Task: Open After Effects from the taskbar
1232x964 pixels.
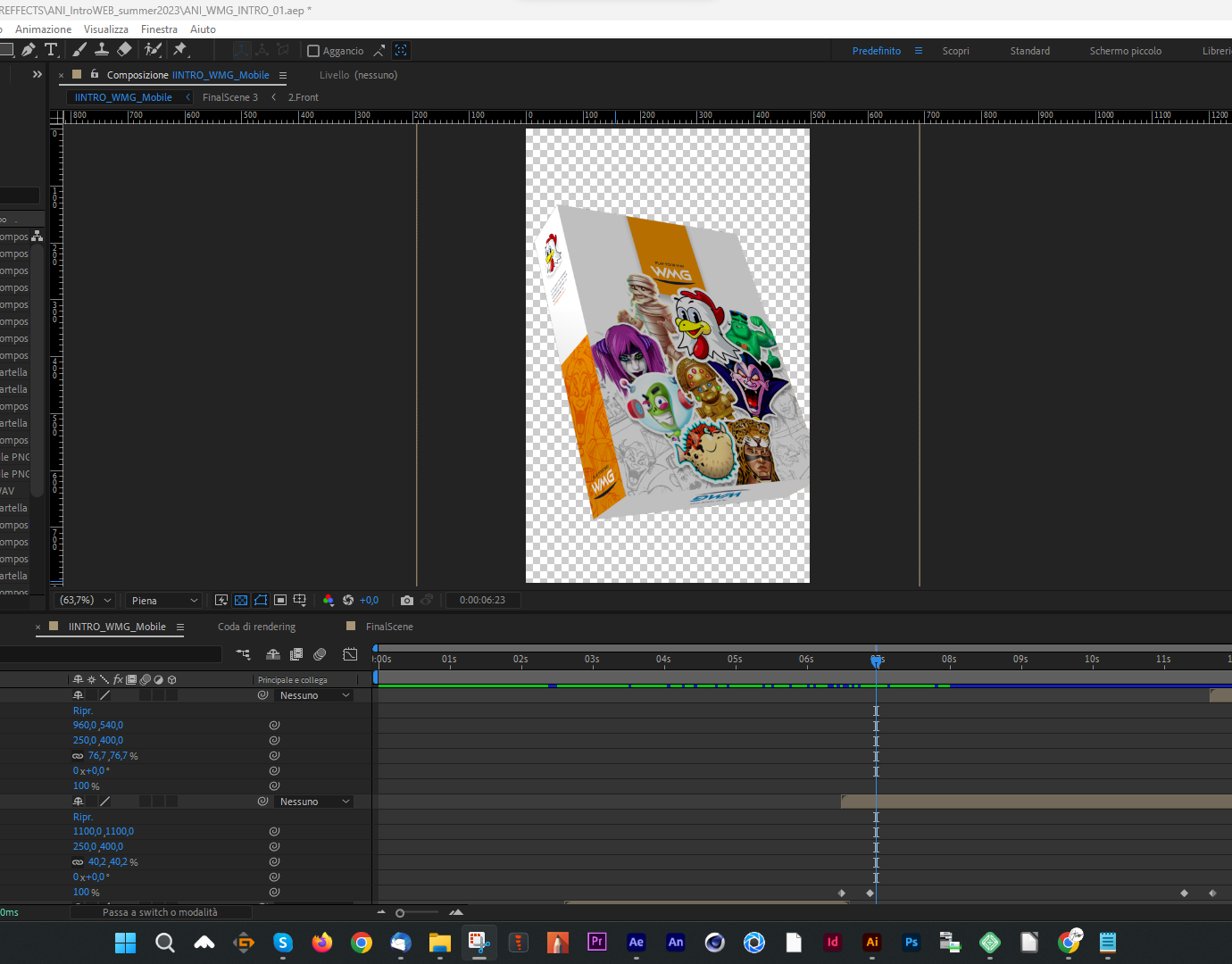Action: pos(636,942)
